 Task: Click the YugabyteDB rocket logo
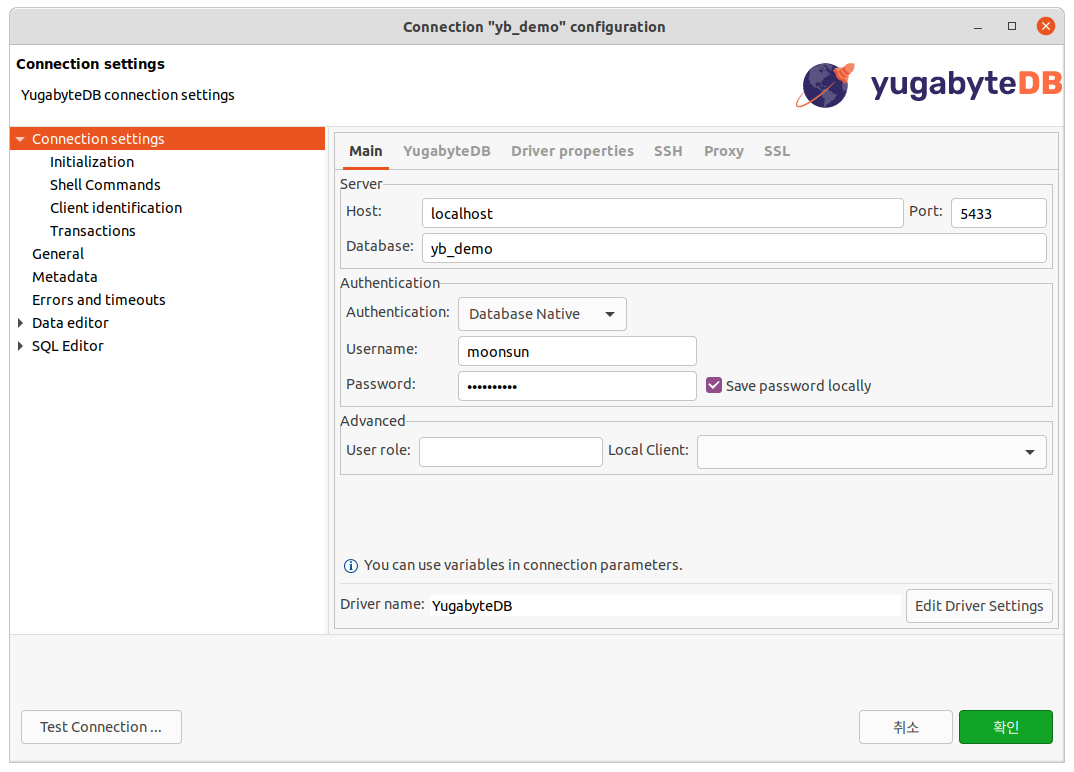tap(825, 86)
